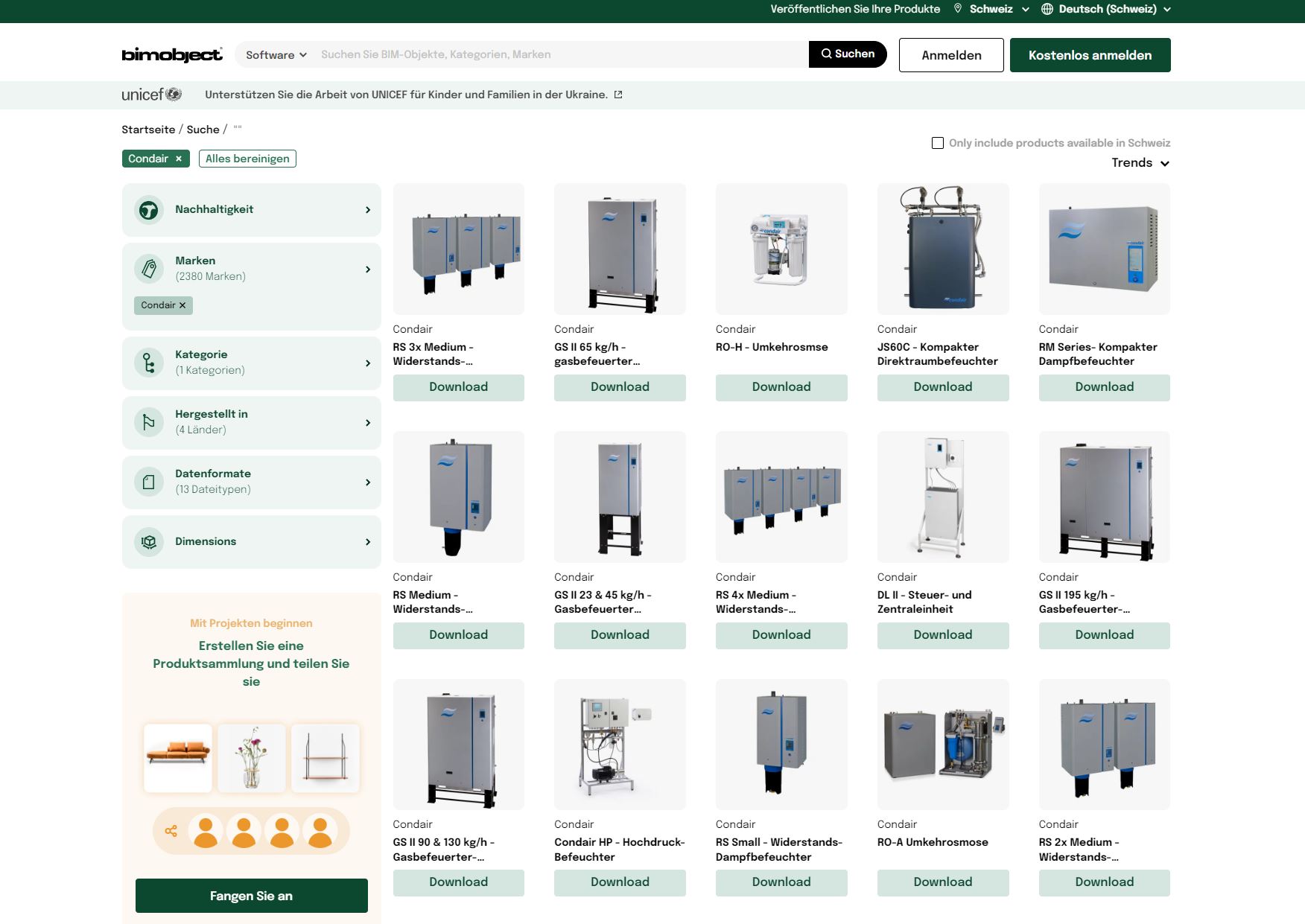Viewport: 1305px width, 924px height.
Task: Open GS II 90 & 130 kg/h title
Action: coord(444,850)
